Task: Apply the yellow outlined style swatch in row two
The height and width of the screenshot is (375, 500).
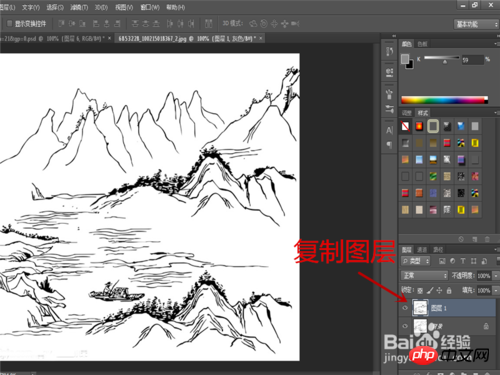Action: tap(475, 143)
